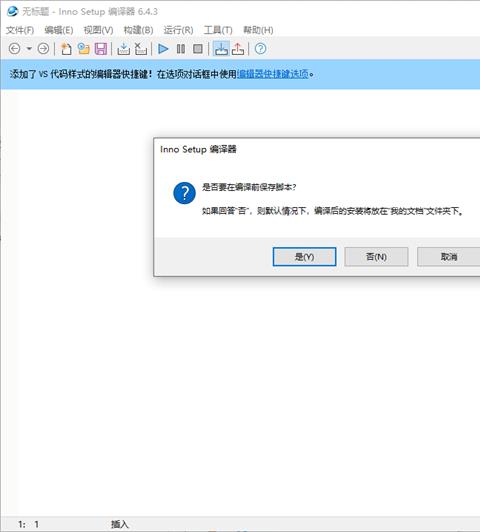Open Help with the question mark icon
Viewport: 480px width, 532px height.
pyautogui.click(x=261, y=49)
